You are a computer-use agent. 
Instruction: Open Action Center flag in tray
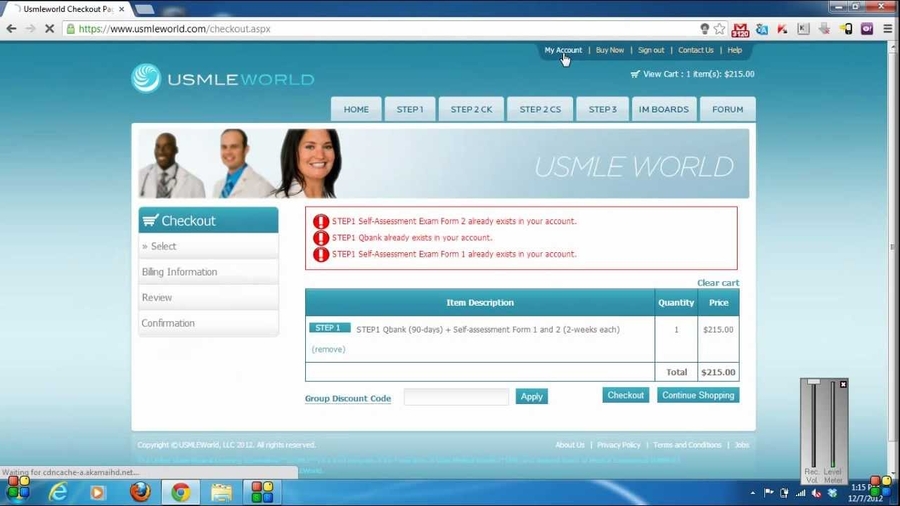769,493
